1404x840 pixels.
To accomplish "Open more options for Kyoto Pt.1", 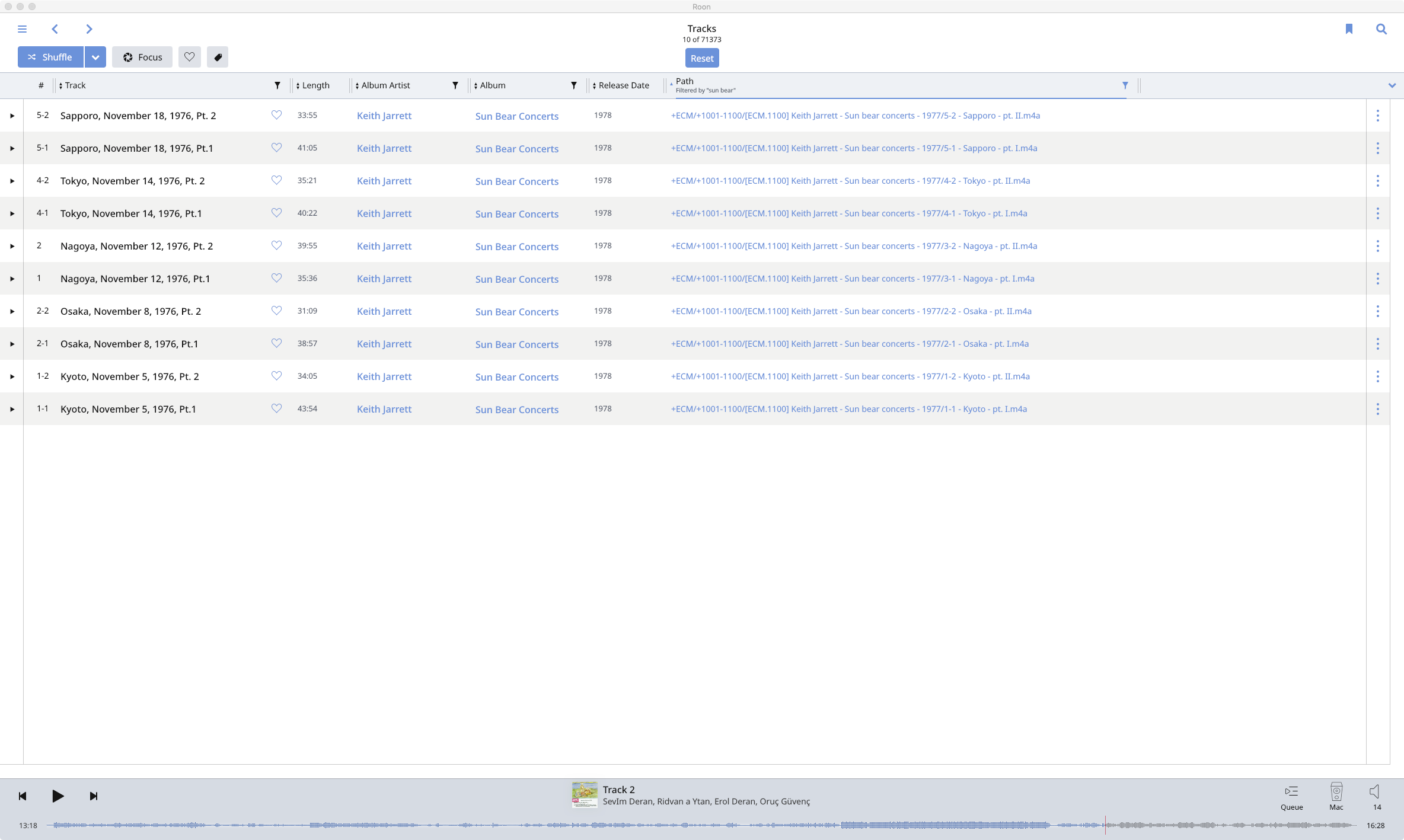I will pyautogui.click(x=1378, y=409).
